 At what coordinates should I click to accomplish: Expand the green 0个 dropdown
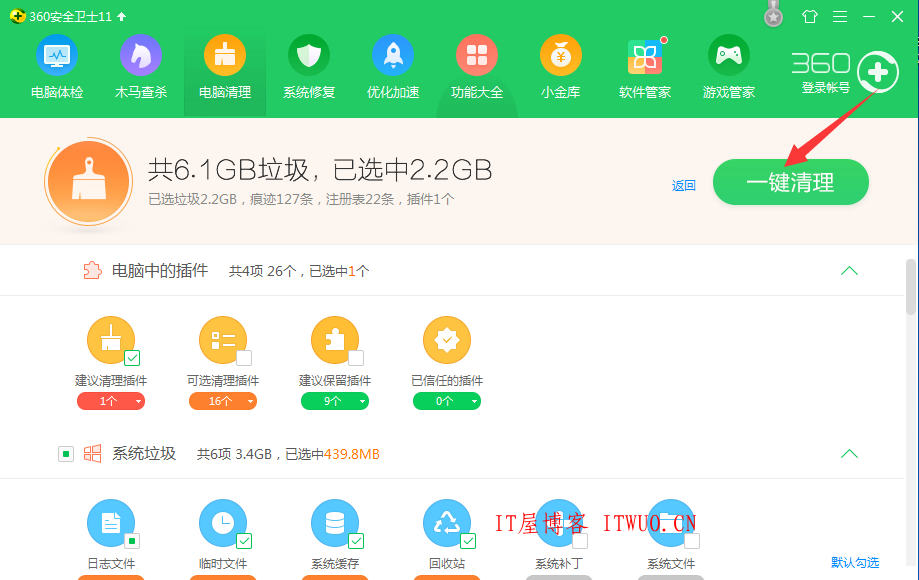click(447, 401)
